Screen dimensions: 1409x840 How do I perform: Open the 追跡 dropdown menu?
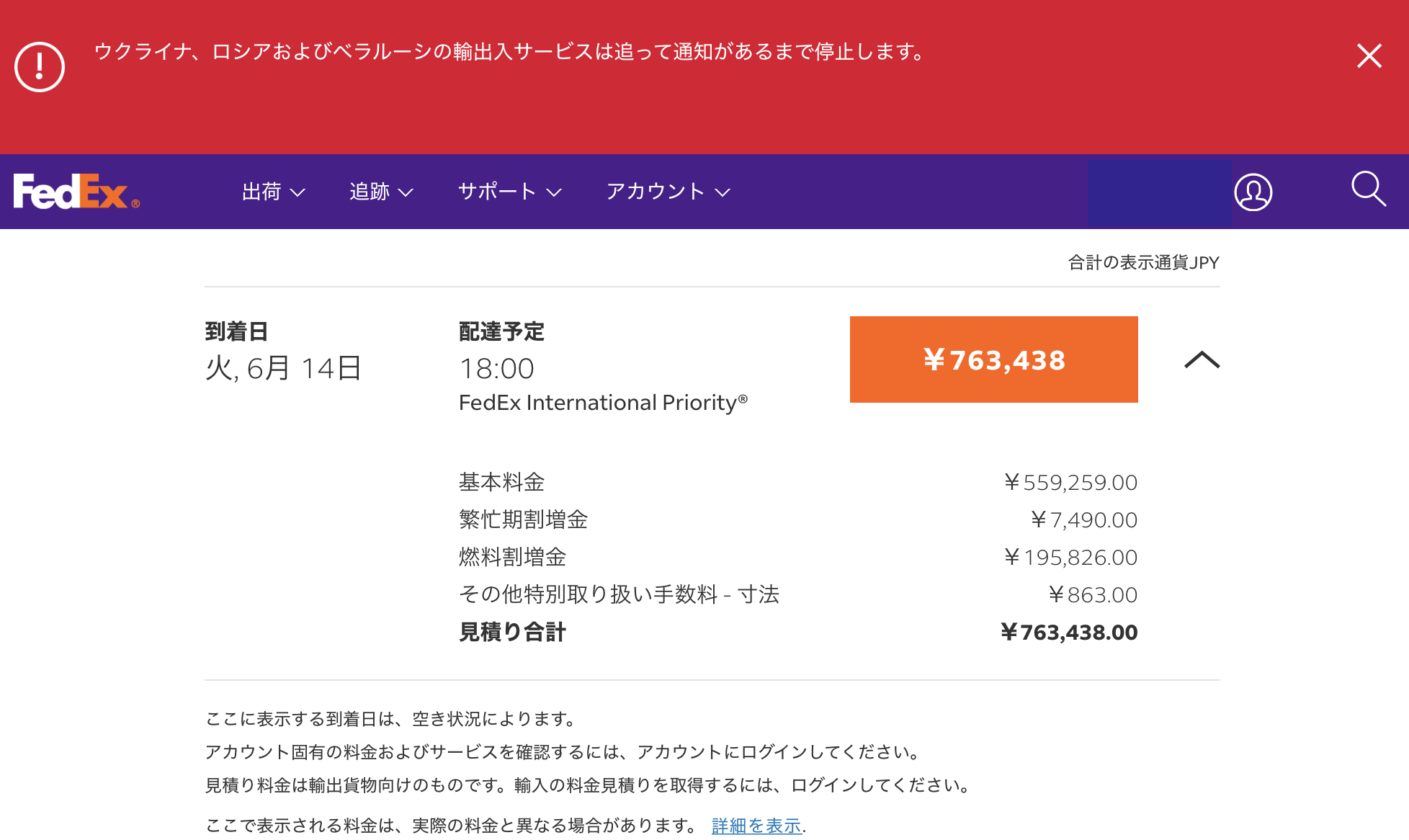382,192
